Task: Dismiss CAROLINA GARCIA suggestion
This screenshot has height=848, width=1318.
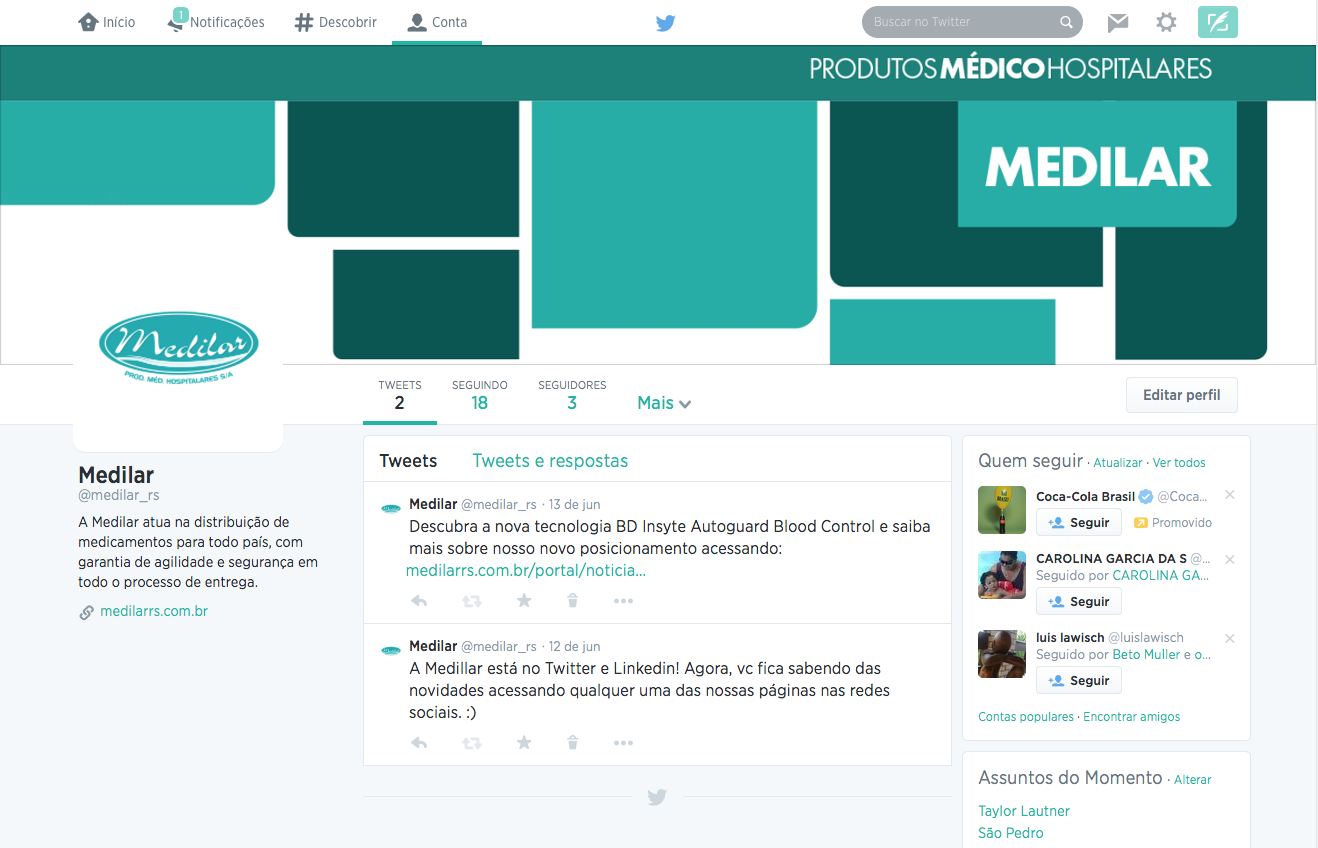Action: coord(1230,559)
